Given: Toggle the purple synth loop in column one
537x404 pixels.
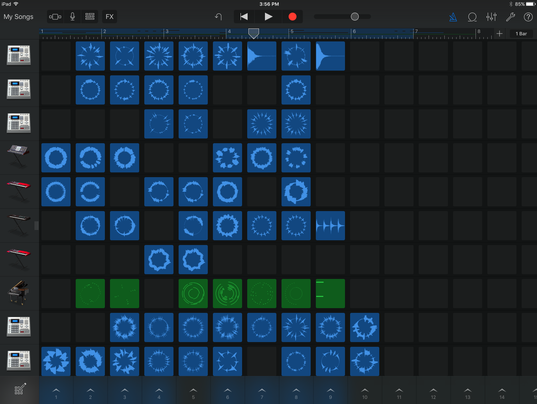Looking at the screenshot, I should click(x=56, y=158).
